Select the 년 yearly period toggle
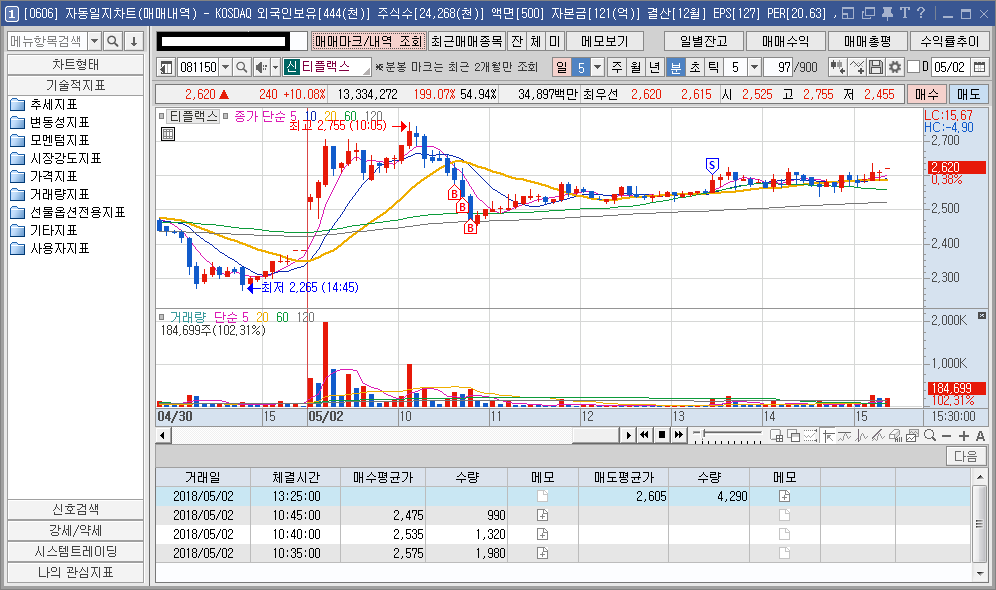Screen dimensions: 996x590 [x=655, y=67]
